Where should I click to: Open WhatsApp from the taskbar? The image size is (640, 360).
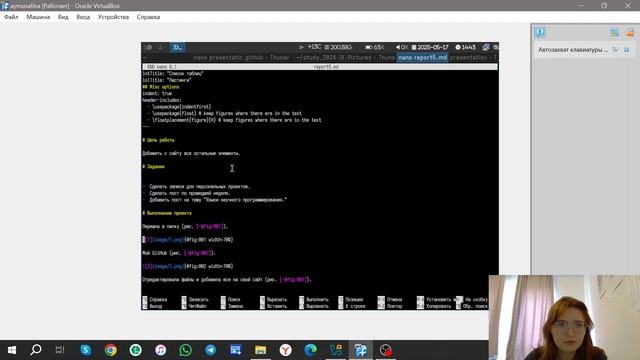click(x=185, y=350)
